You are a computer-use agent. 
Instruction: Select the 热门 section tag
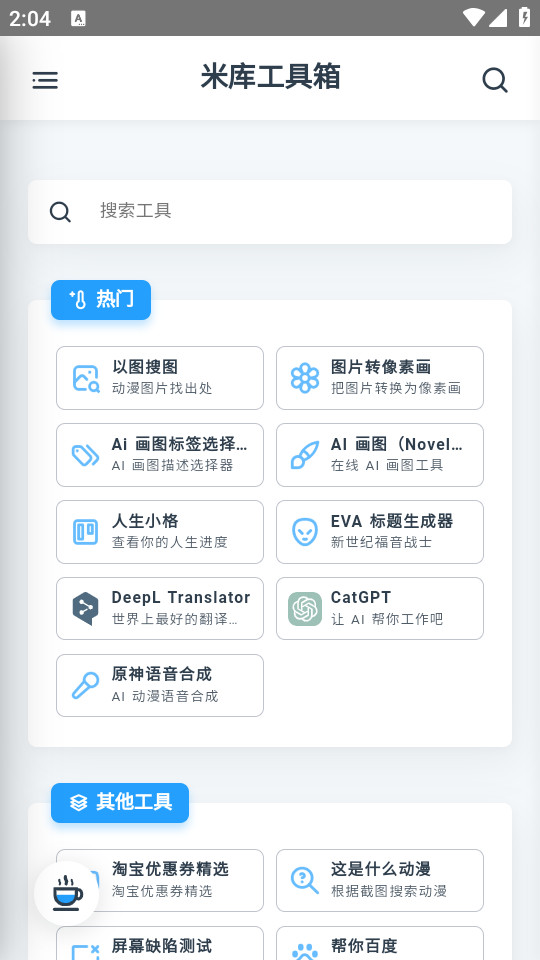point(101,300)
